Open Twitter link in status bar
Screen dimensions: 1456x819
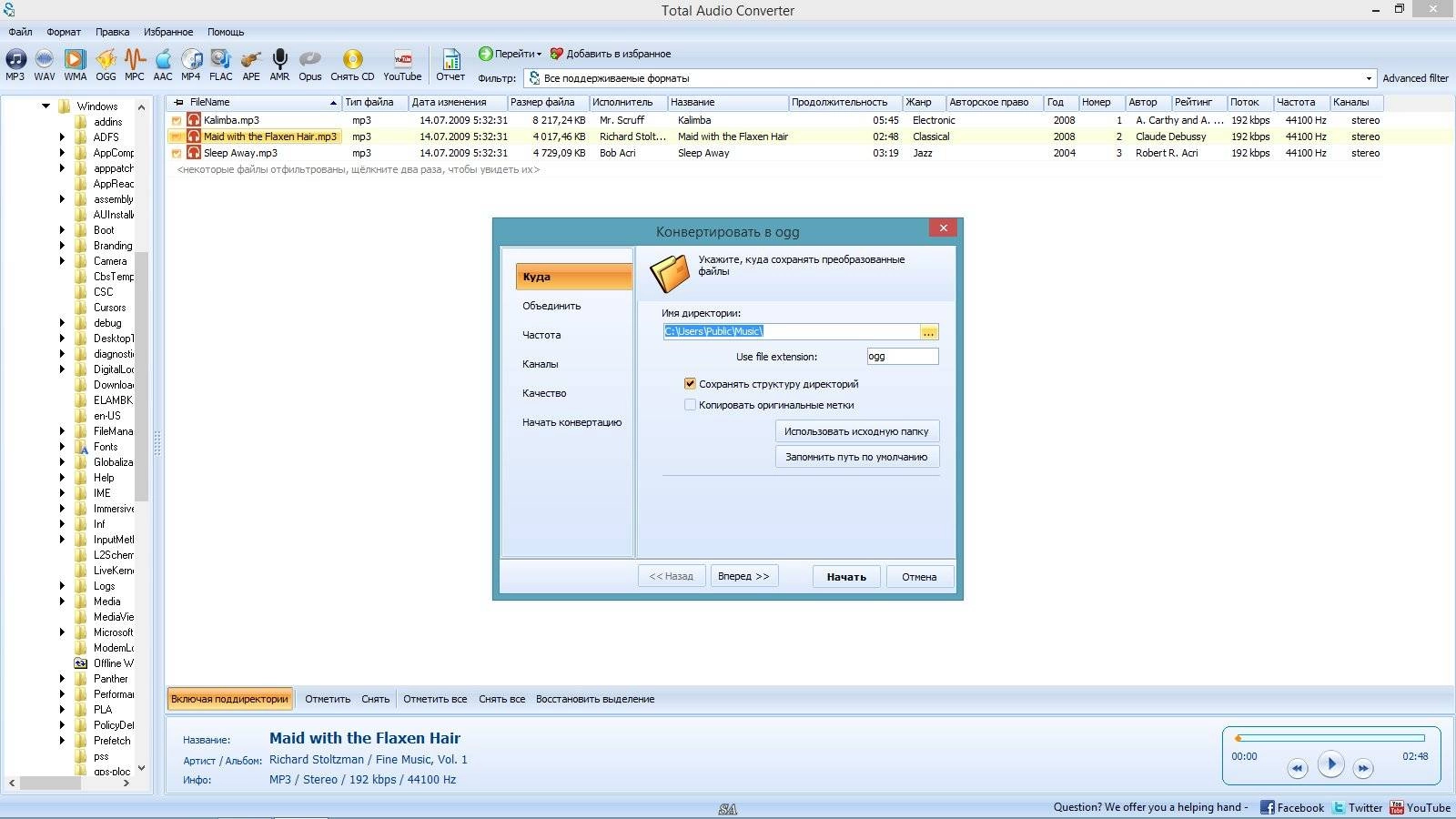click(x=1358, y=807)
